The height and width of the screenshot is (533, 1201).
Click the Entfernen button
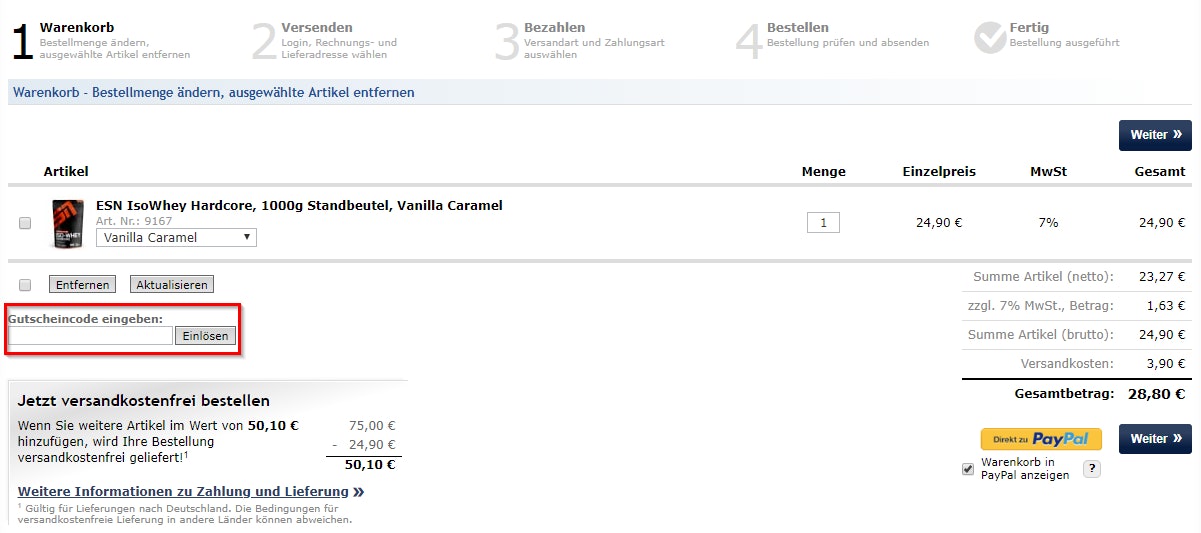tap(82, 285)
